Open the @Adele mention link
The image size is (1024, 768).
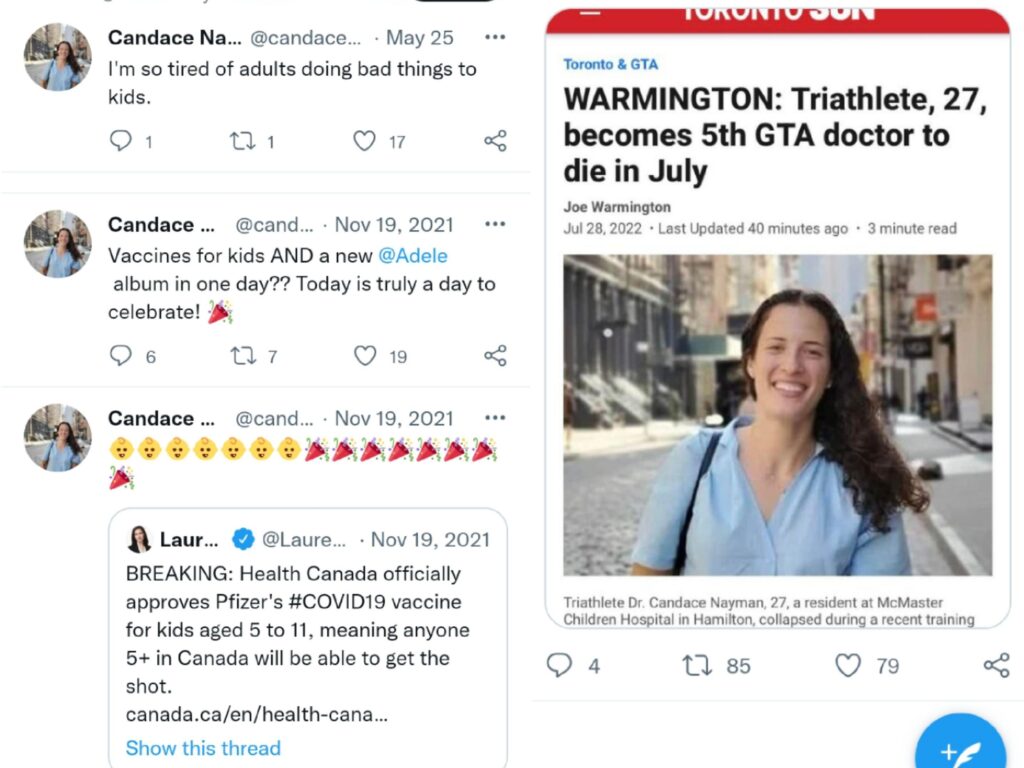(x=413, y=255)
